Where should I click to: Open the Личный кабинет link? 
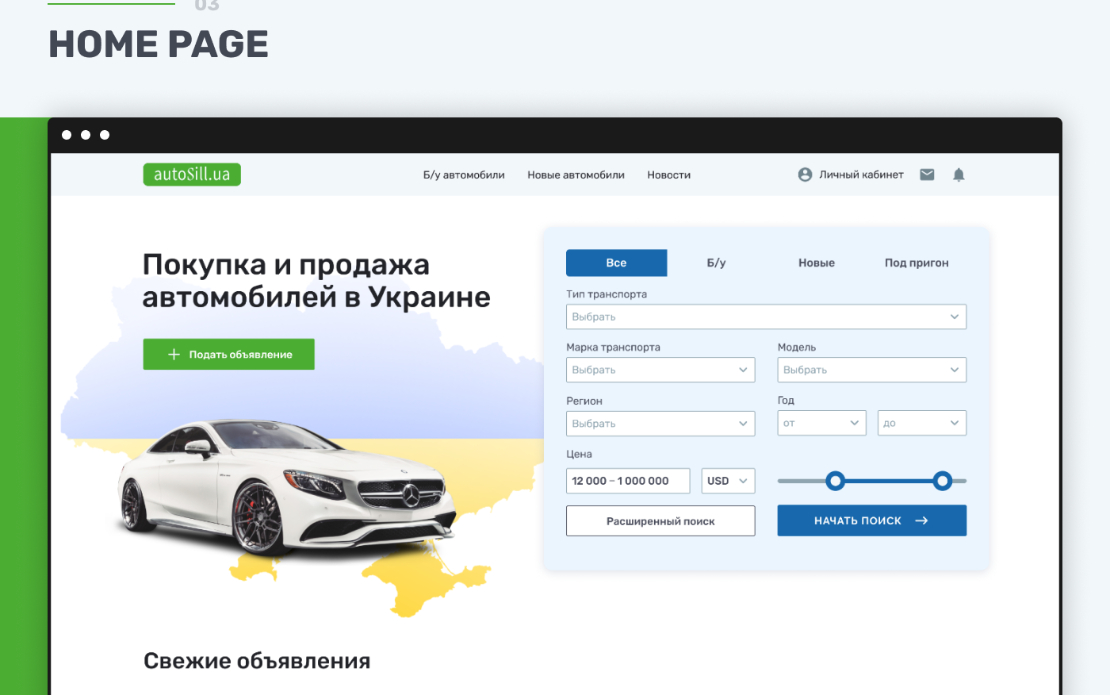[861, 175]
